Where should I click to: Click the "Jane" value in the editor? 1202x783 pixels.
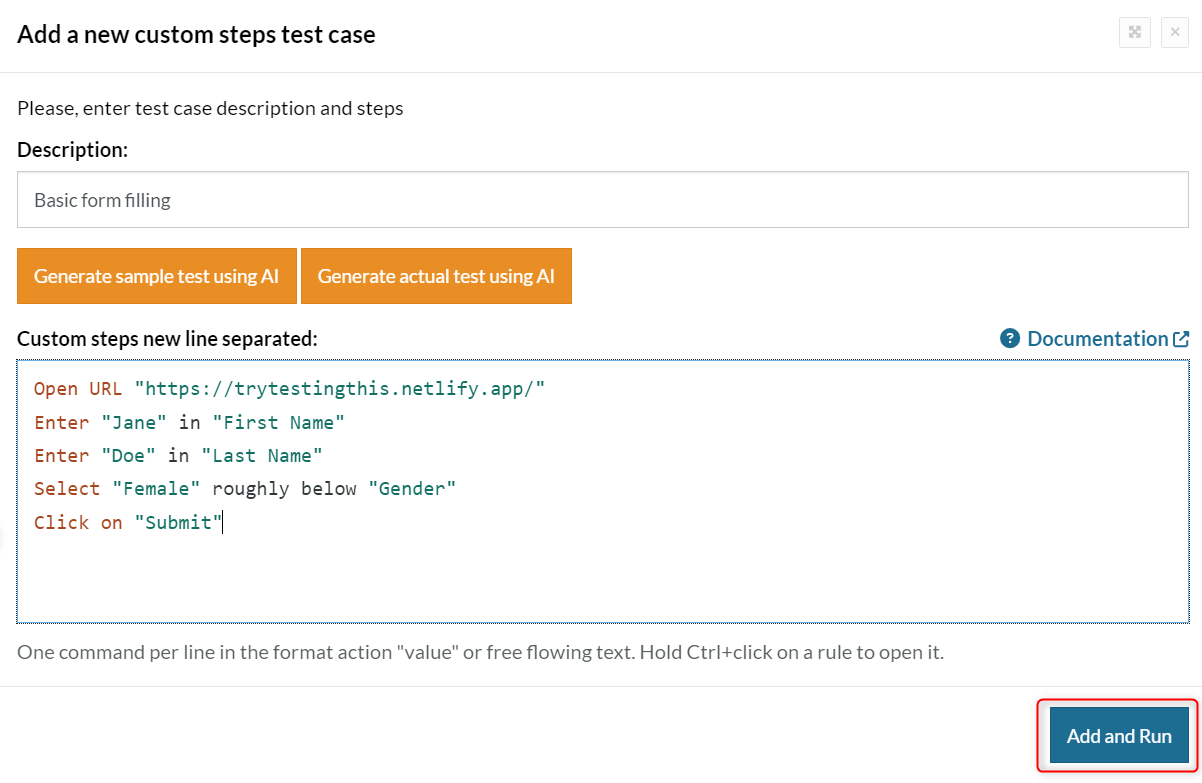(134, 423)
